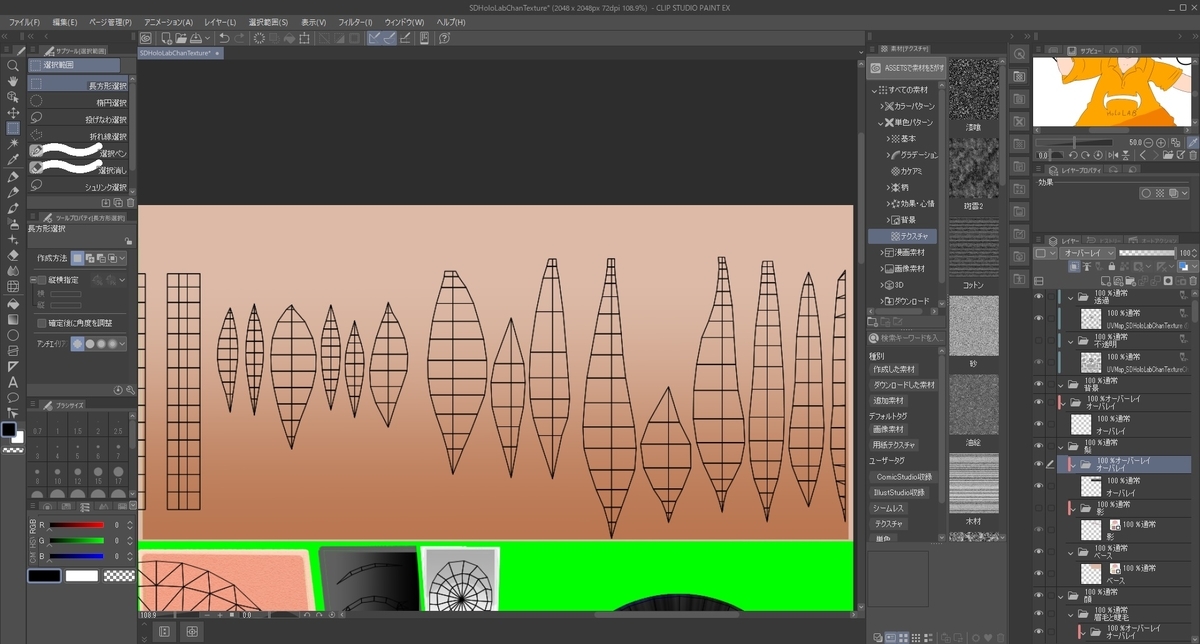This screenshot has height=644, width=1200.
Task: Click the Redo arrow in the command bar
Action: (240, 38)
